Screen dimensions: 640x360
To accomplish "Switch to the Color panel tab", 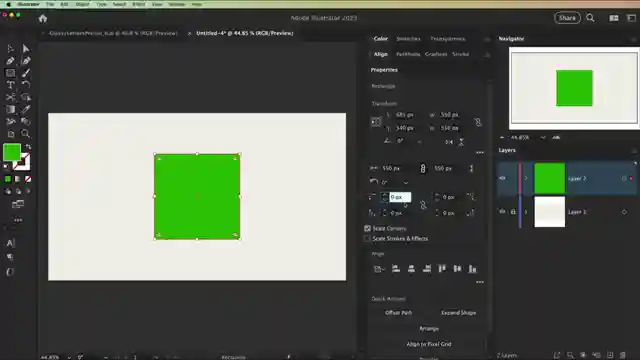I will (x=380, y=39).
